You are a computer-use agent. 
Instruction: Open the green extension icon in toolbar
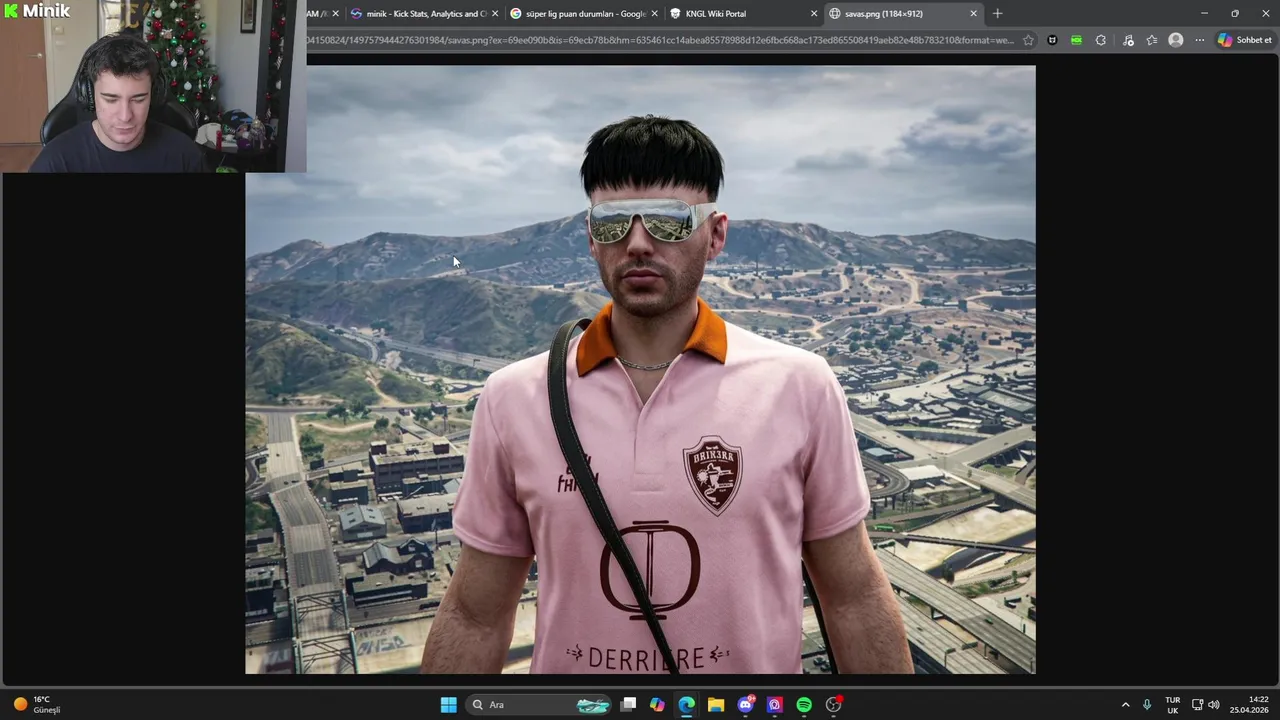[x=1076, y=40]
